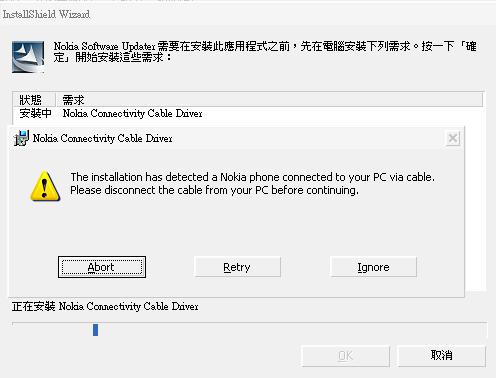Image resolution: width=496 pixels, height=378 pixels.
Task: Click the Nokia Connectivity Cable Driver dialog icon
Action: click(21, 138)
